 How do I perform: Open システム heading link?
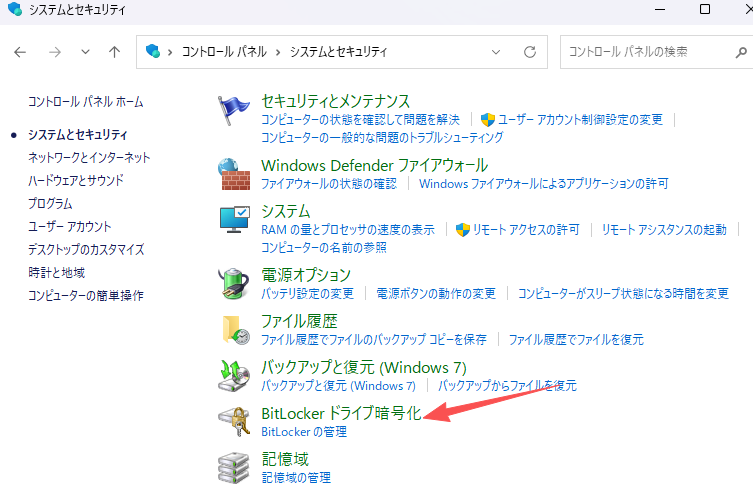point(286,212)
